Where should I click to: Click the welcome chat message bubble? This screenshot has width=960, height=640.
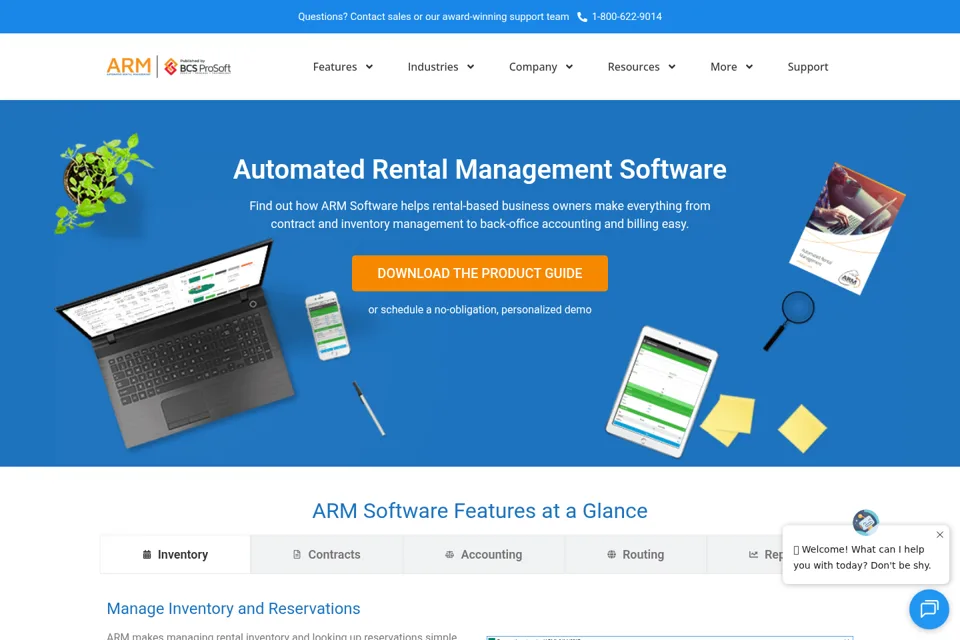(866, 554)
